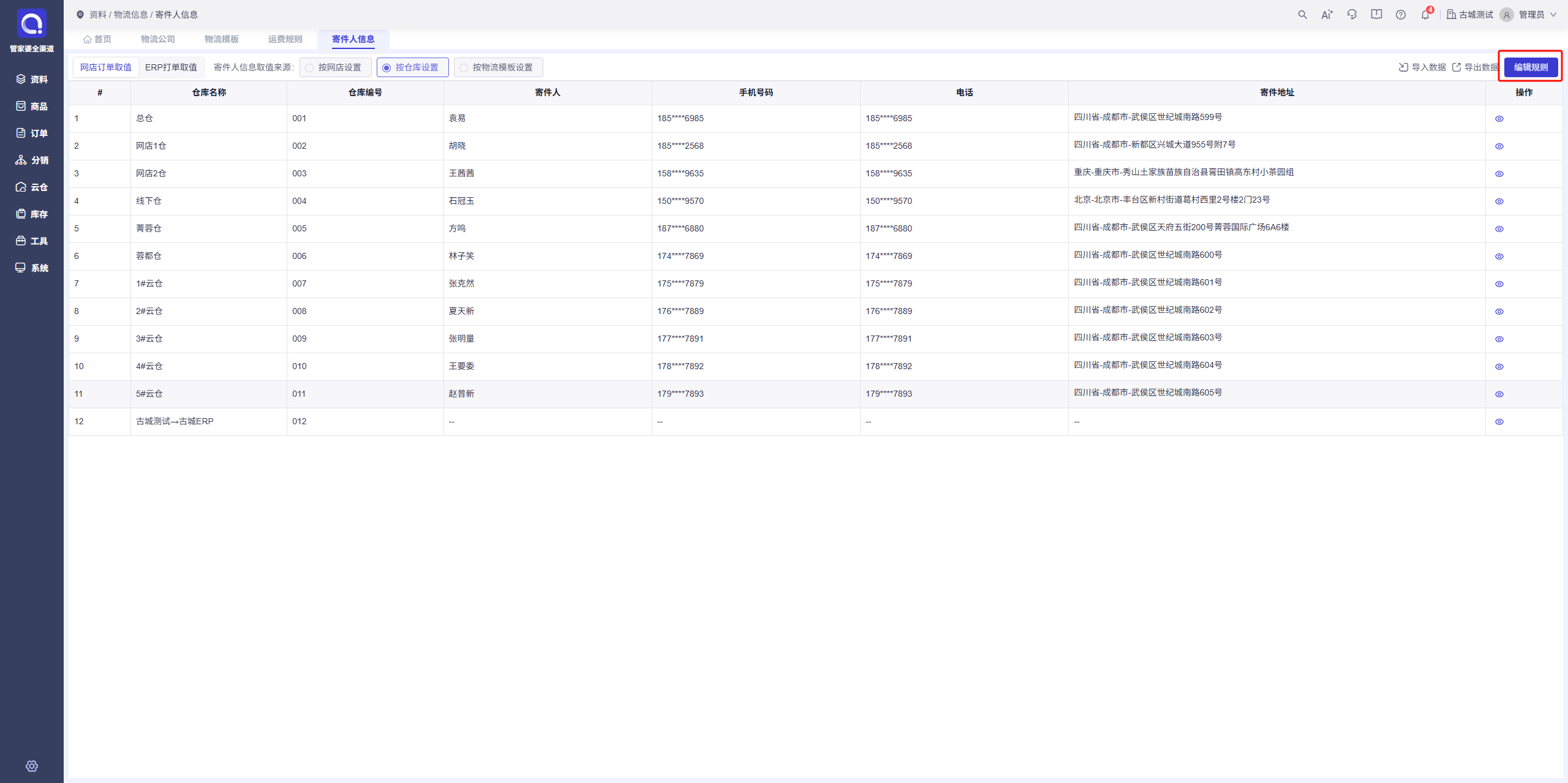Click the location pin breadcrumb icon
1568x783 pixels.
click(80, 15)
